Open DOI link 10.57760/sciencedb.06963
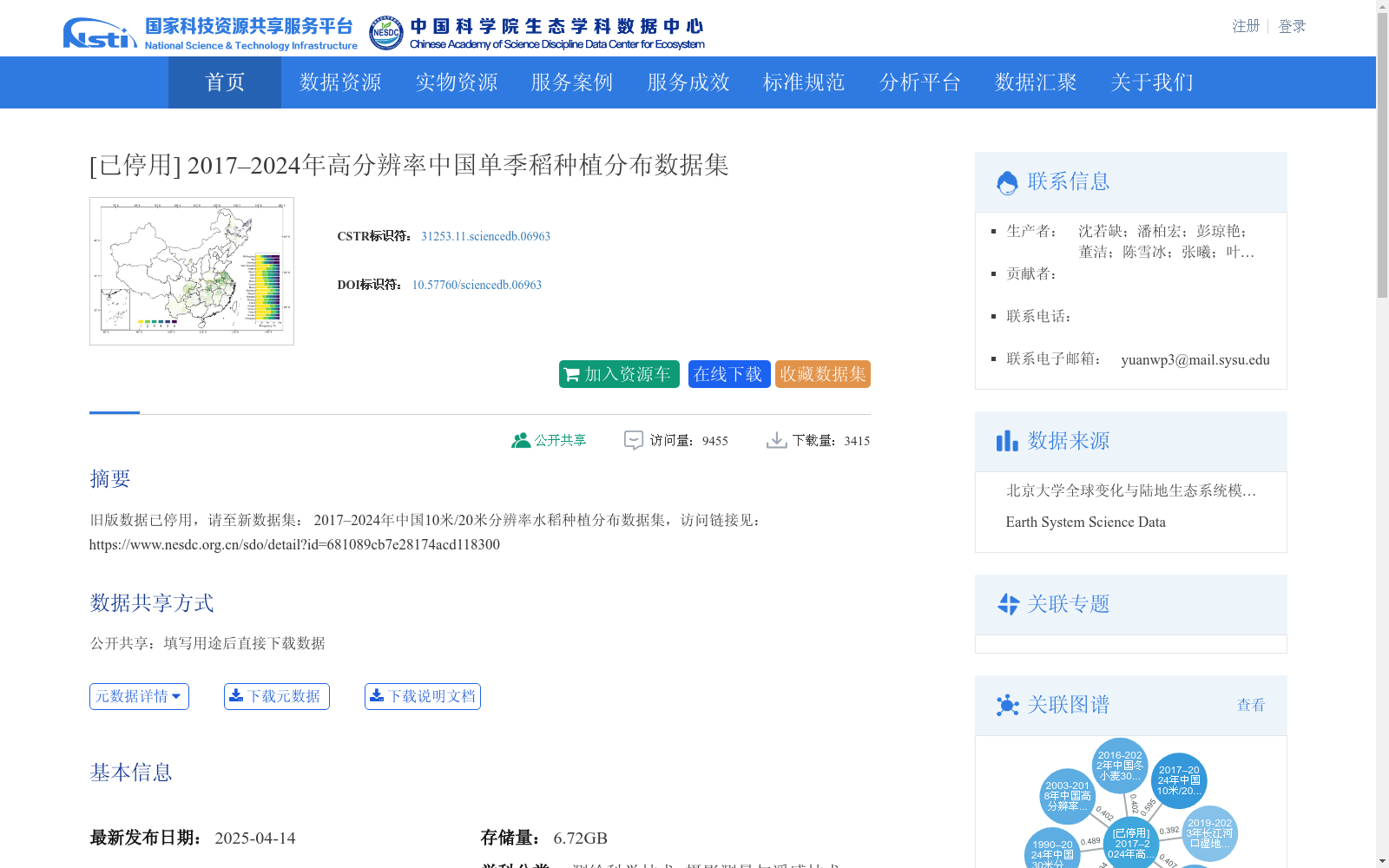The height and width of the screenshot is (868, 1389). point(477,285)
